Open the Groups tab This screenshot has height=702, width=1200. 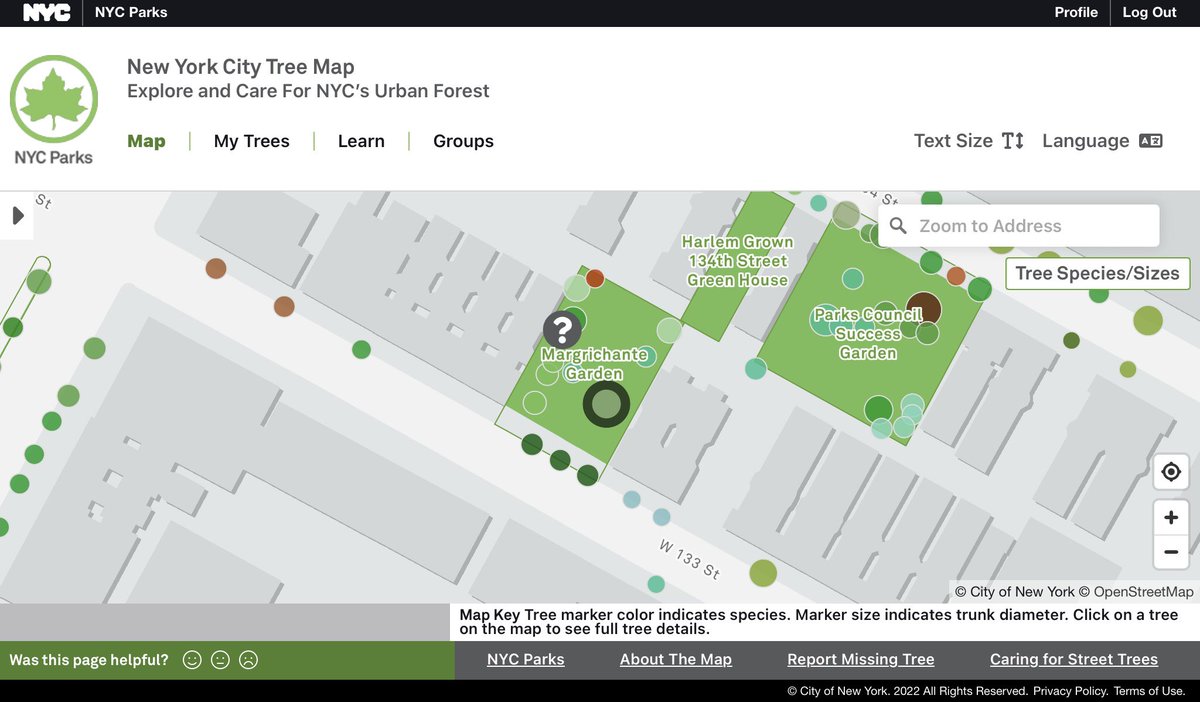click(x=463, y=141)
